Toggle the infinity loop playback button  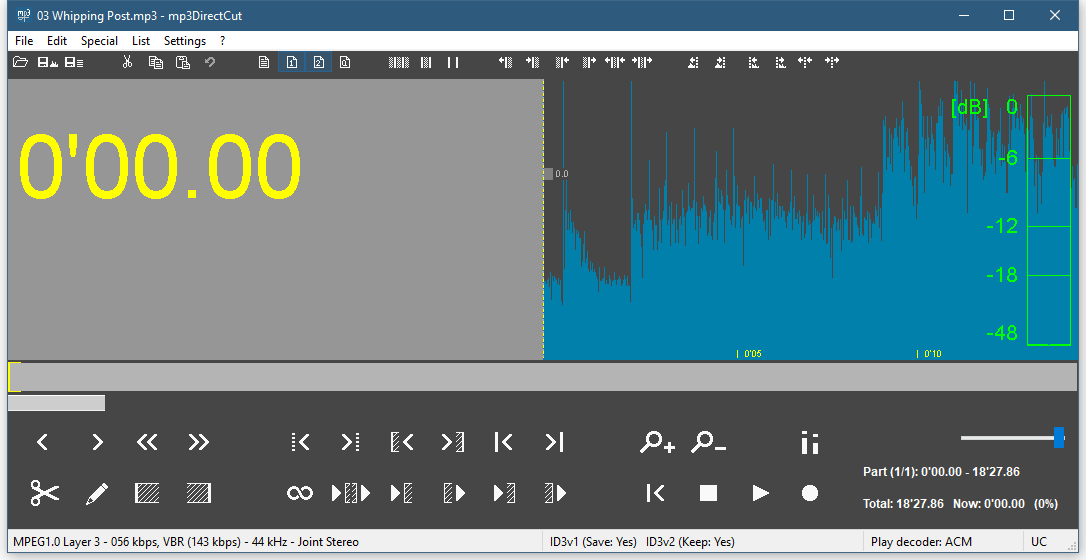click(299, 493)
